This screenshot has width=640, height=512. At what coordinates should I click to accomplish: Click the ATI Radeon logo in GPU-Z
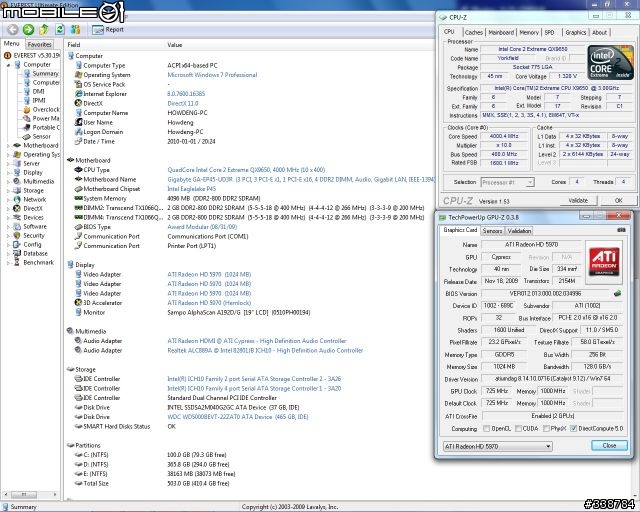tap(604, 262)
